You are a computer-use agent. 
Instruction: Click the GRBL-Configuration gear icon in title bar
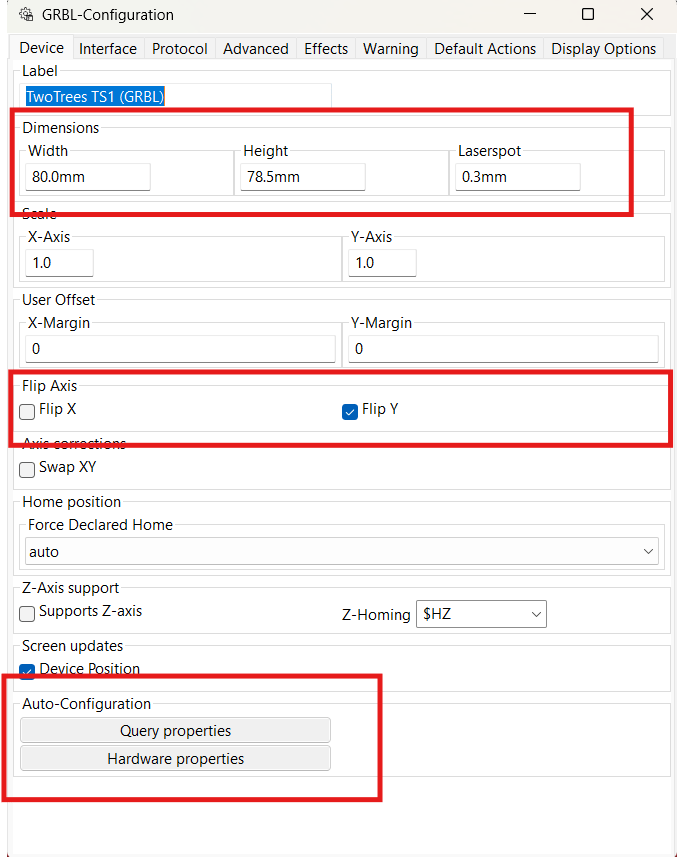25,15
